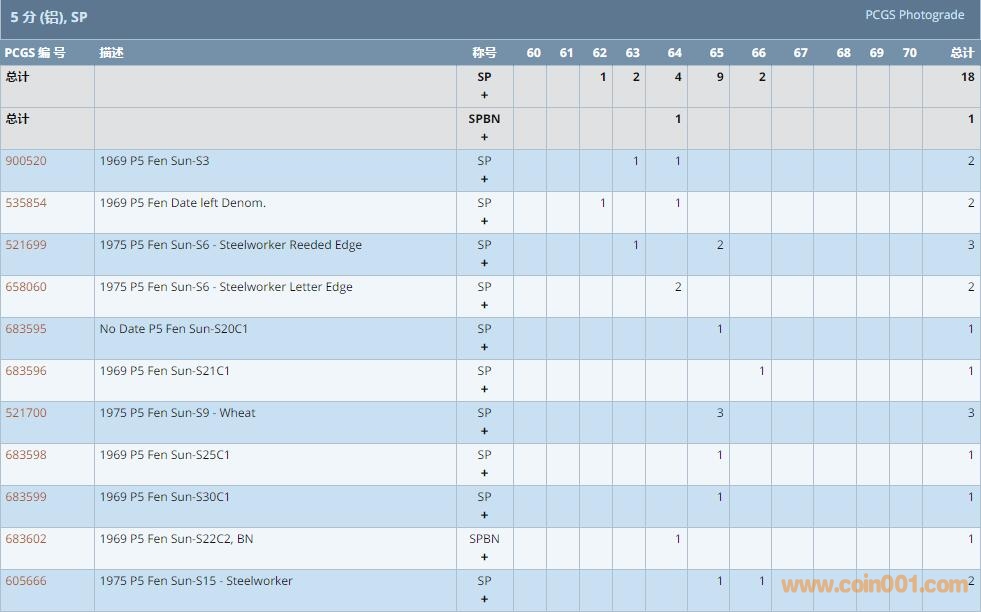This screenshot has width=981, height=612.
Task: Click the 总计 column header at right
Action: pos(961,53)
